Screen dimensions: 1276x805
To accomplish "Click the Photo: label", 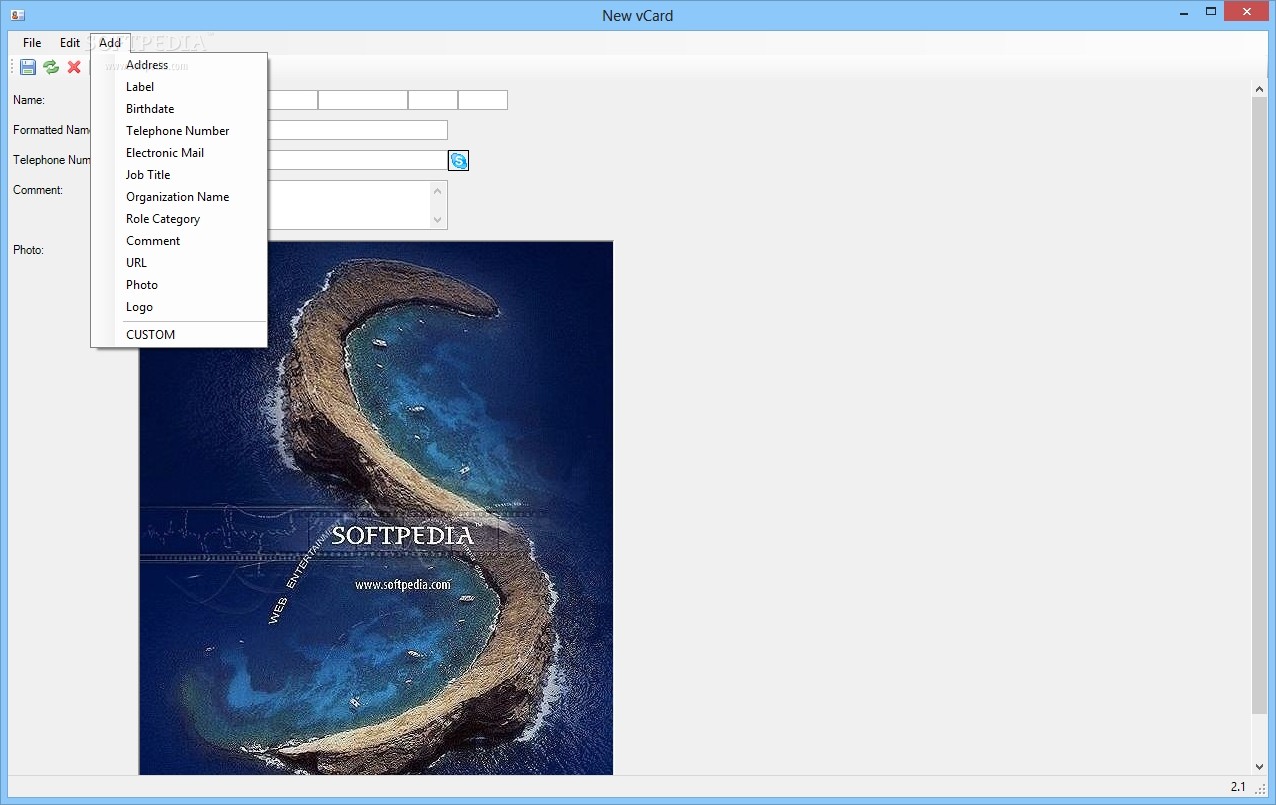I will click(28, 250).
